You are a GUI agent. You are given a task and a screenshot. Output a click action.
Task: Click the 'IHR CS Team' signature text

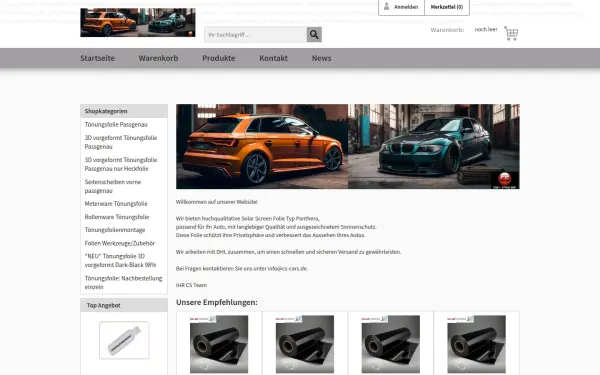tap(191, 285)
